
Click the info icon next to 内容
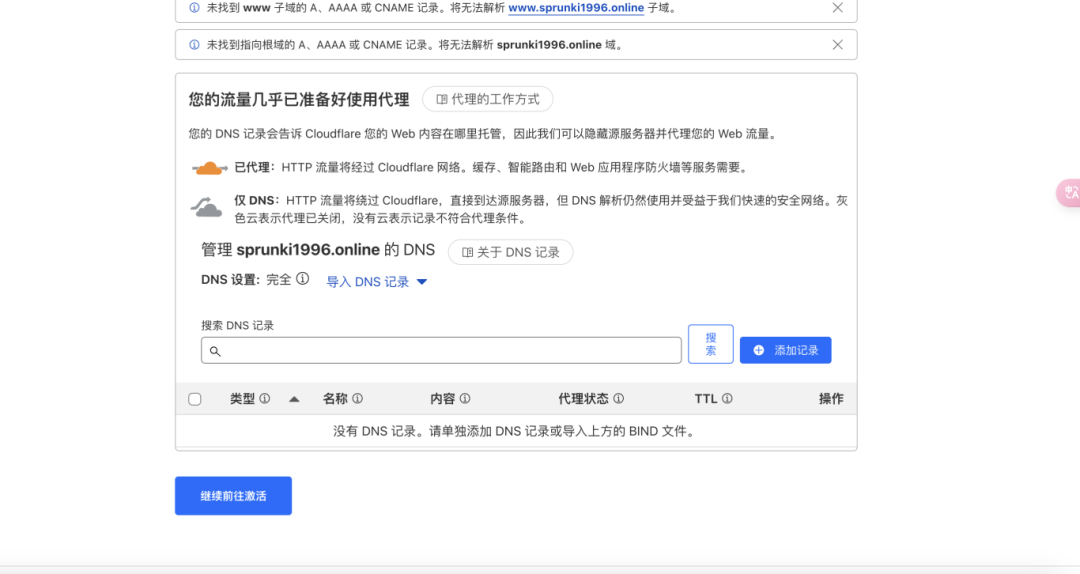465,399
